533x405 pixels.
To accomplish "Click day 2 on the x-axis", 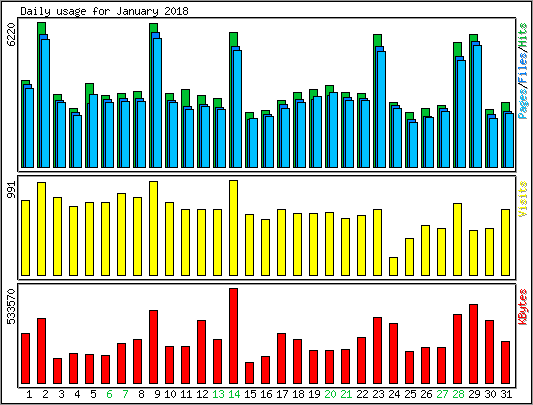I will pos(45,394).
